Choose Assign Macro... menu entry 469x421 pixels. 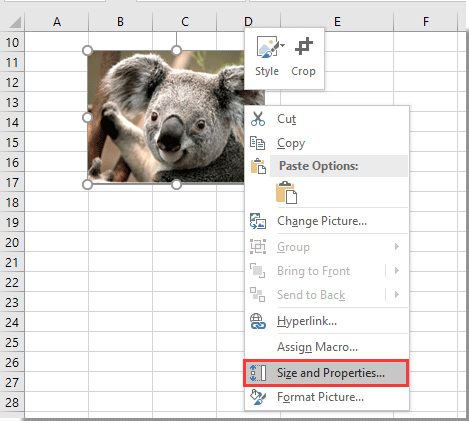pos(327,347)
